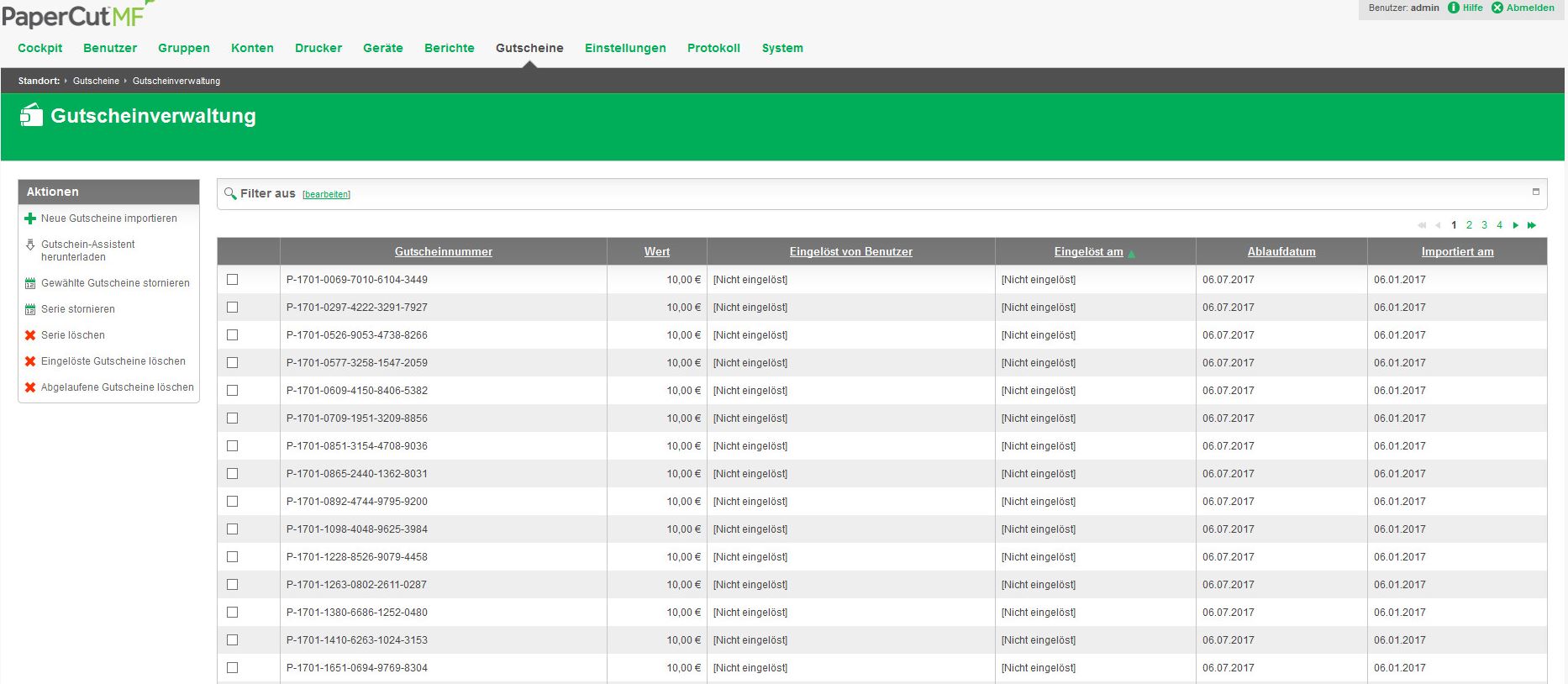Sort table by Gutscheinnummer column
Screen dimensions: 1568x684
(x=444, y=252)
